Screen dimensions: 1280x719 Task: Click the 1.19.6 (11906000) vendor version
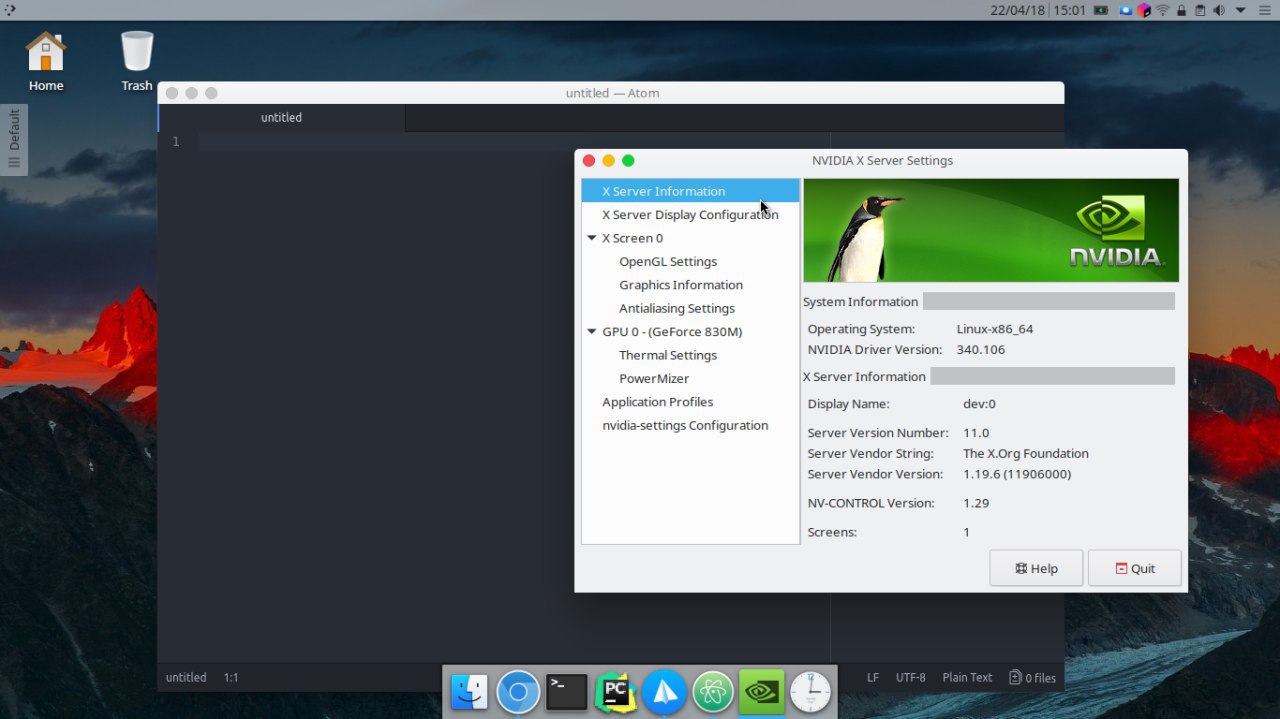click(1017, 474)
